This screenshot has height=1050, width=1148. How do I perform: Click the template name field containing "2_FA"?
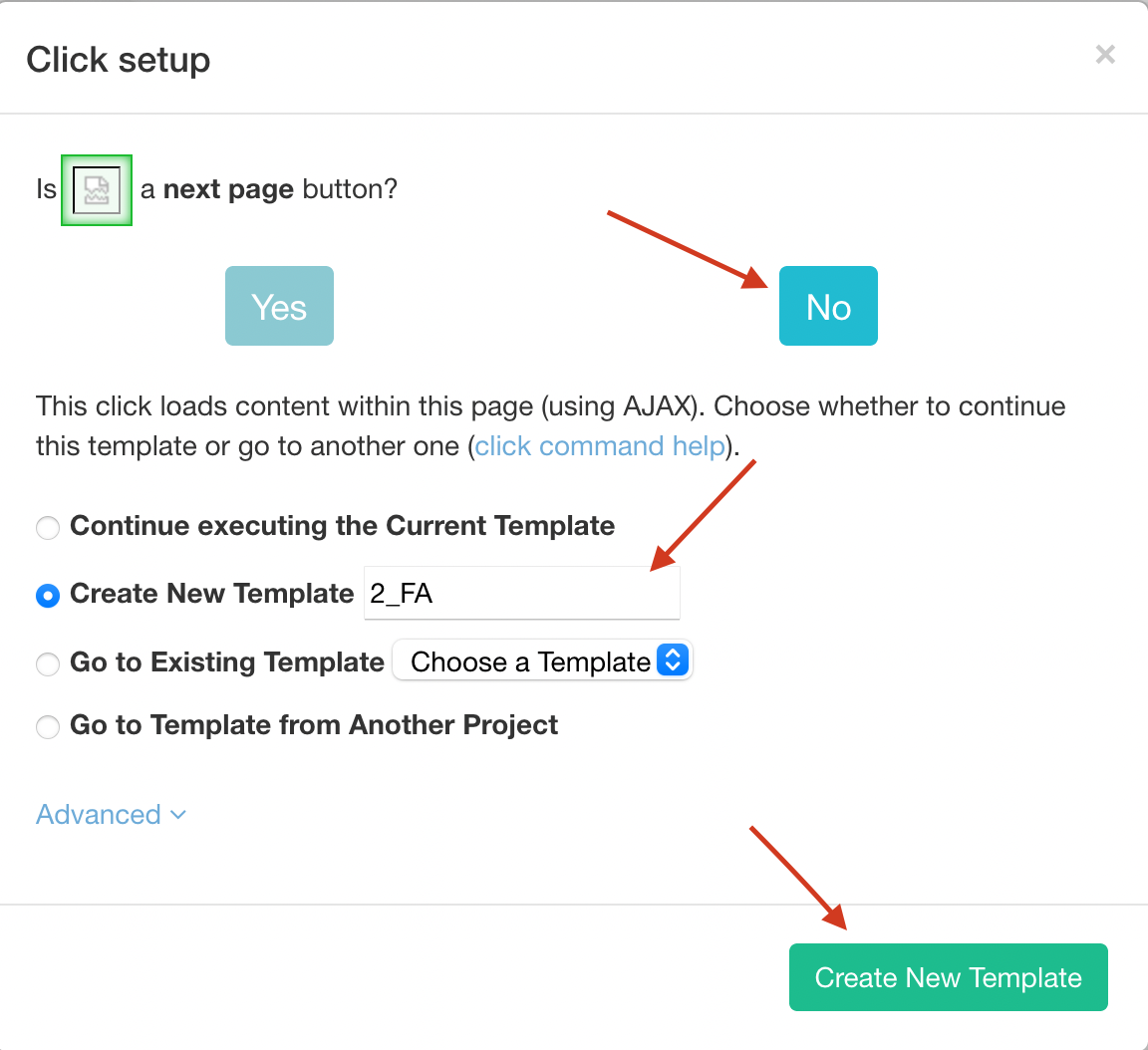pyautogui.click(x=522, y=592)
